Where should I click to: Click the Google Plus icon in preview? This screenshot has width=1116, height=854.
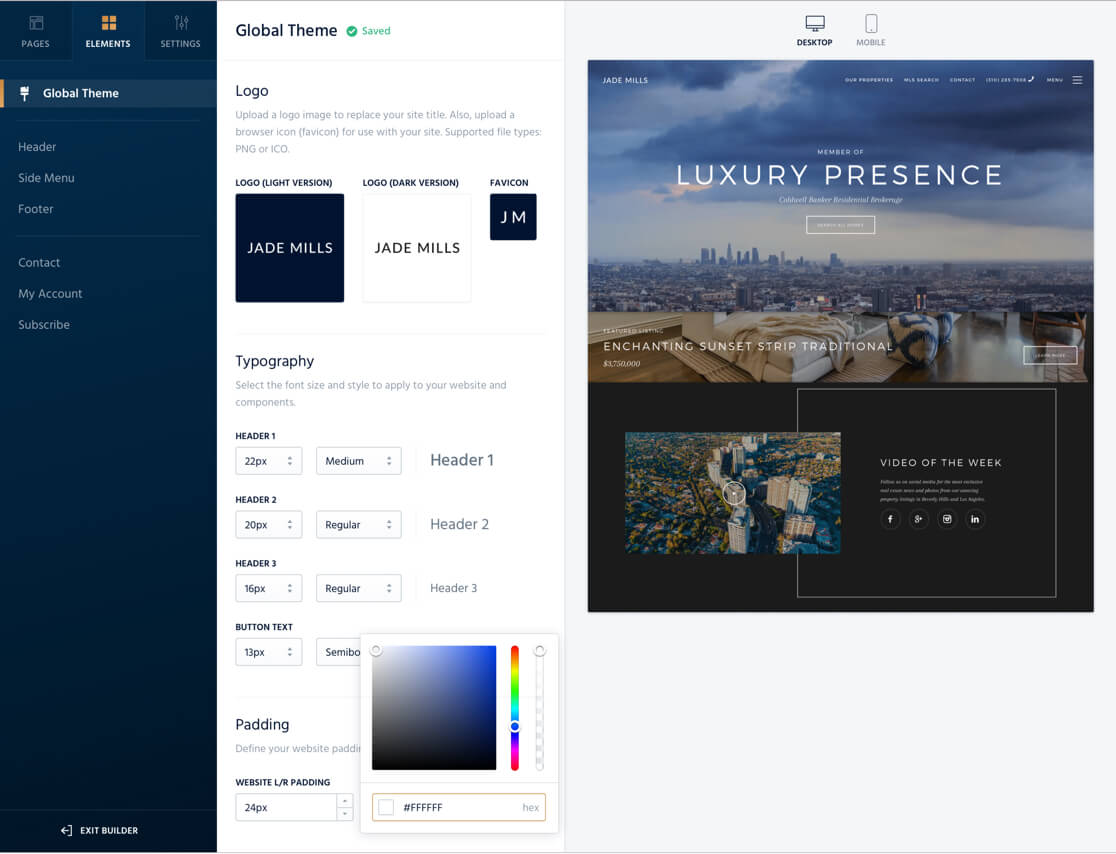(x=919, y=520)
